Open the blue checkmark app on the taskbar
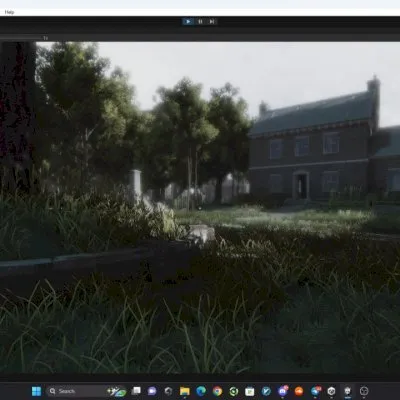Image resolution: width=400 pixels, height=400 pixels. point(266,391)
